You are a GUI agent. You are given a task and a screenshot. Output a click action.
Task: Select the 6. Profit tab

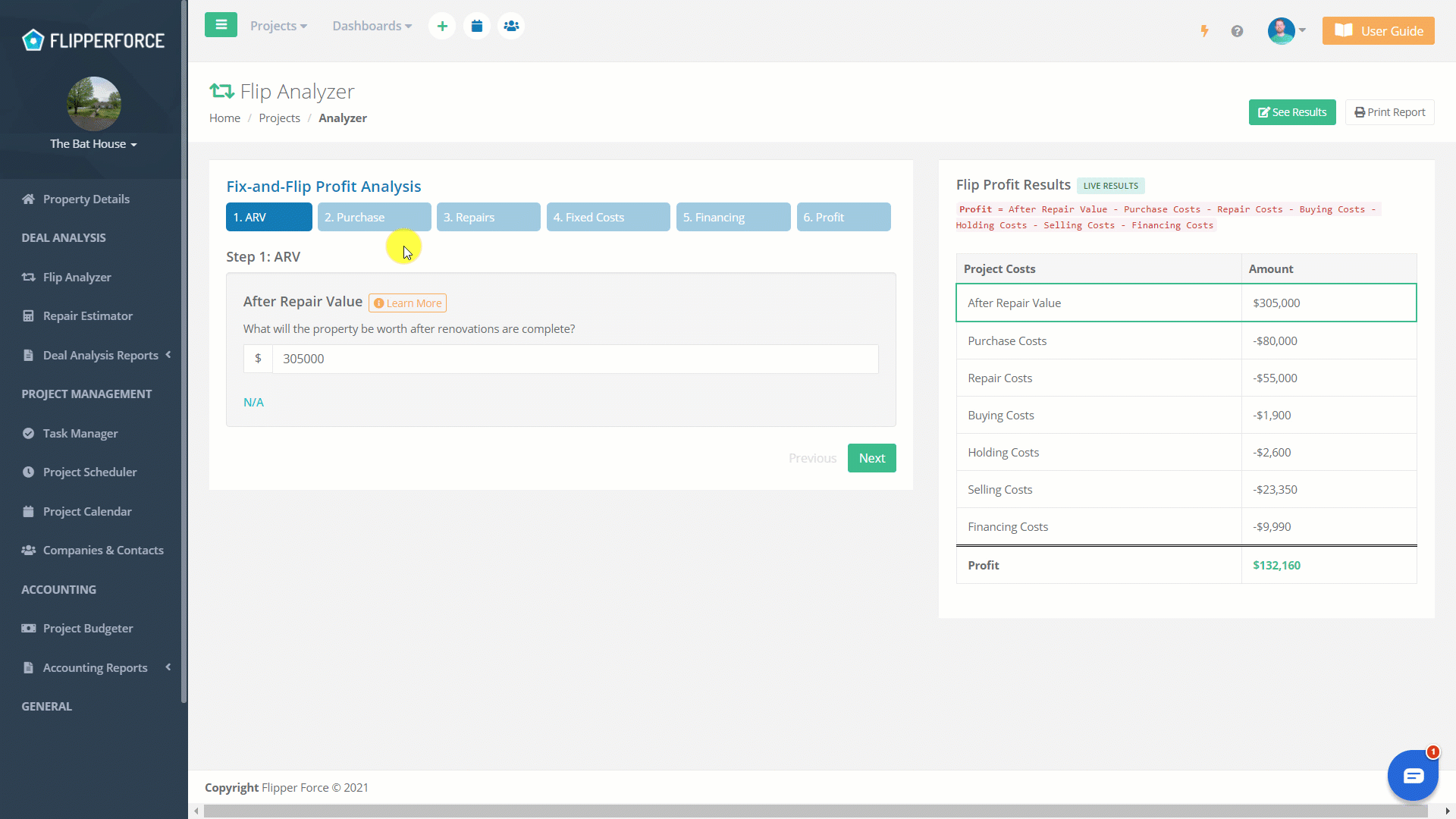pos(843,217)
